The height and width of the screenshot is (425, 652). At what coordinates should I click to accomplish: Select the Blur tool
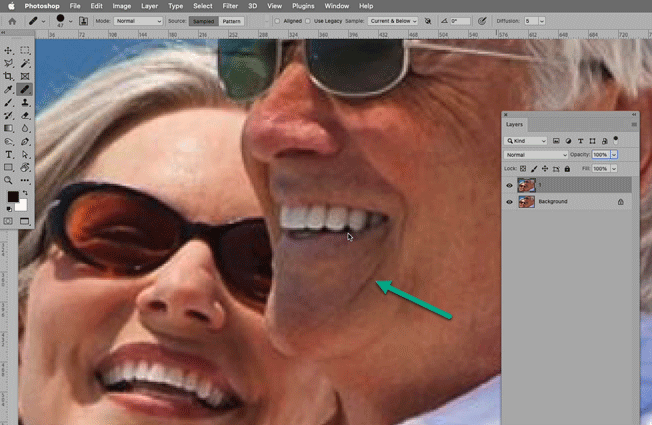tap(25, 128)
